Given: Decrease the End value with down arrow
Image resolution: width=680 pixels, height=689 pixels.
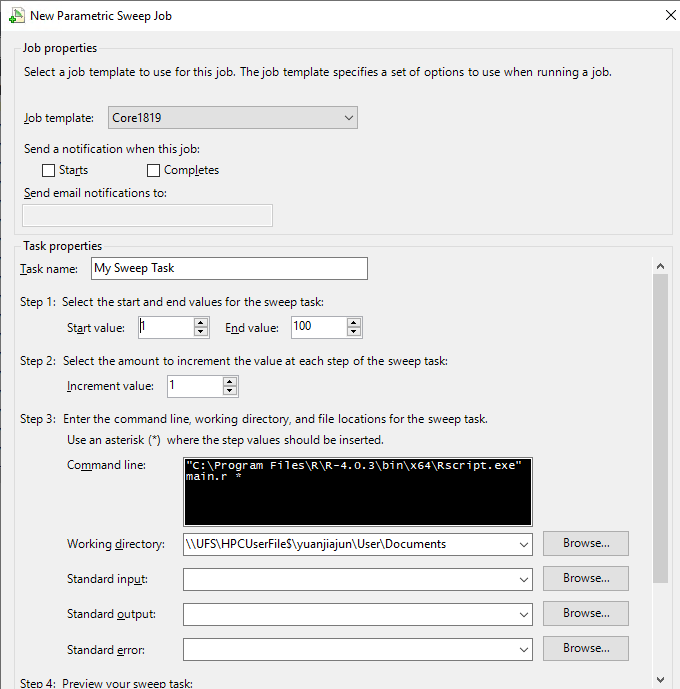Looking at the screenshot, I should [354, 332].
